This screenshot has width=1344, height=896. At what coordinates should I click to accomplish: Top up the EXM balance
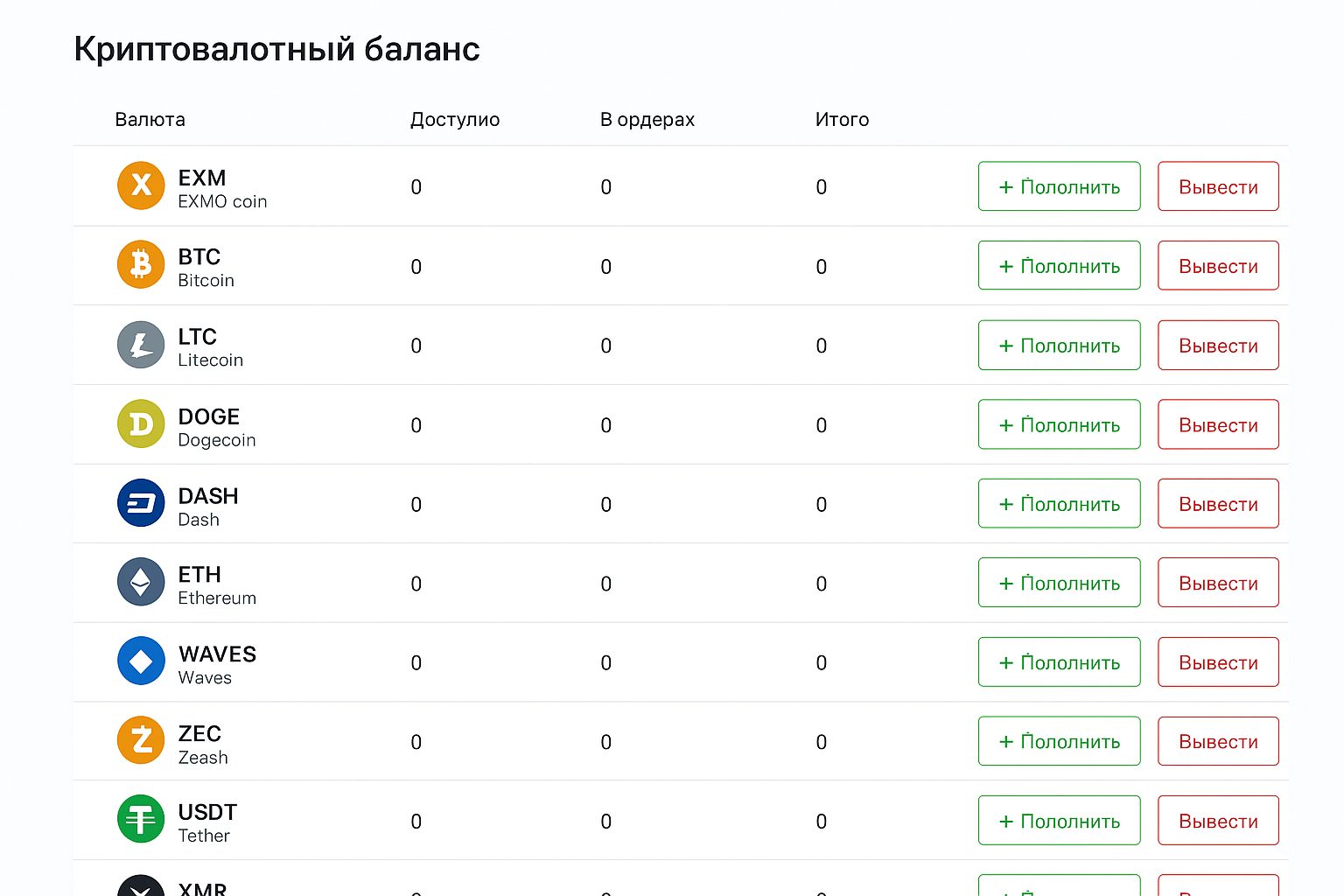[x=1059, y=186]
